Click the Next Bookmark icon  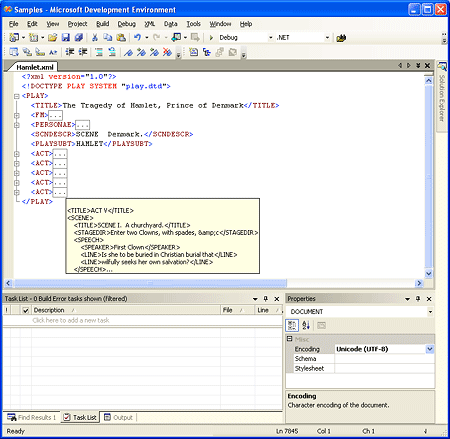[141, 52]
